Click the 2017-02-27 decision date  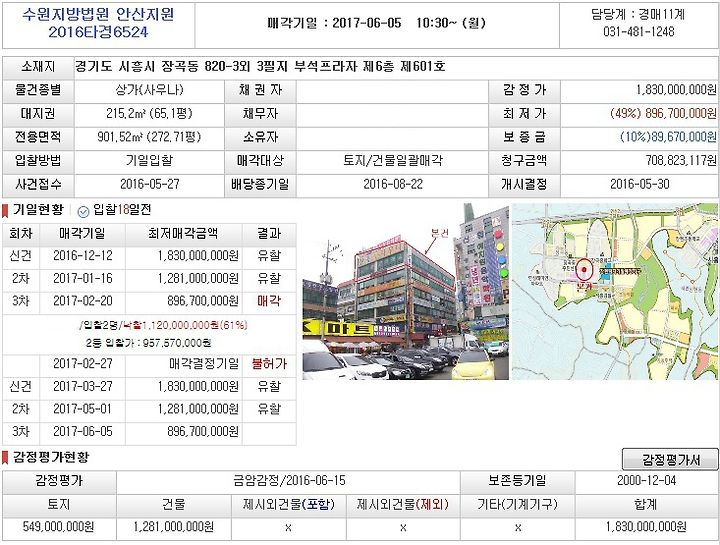83,364
